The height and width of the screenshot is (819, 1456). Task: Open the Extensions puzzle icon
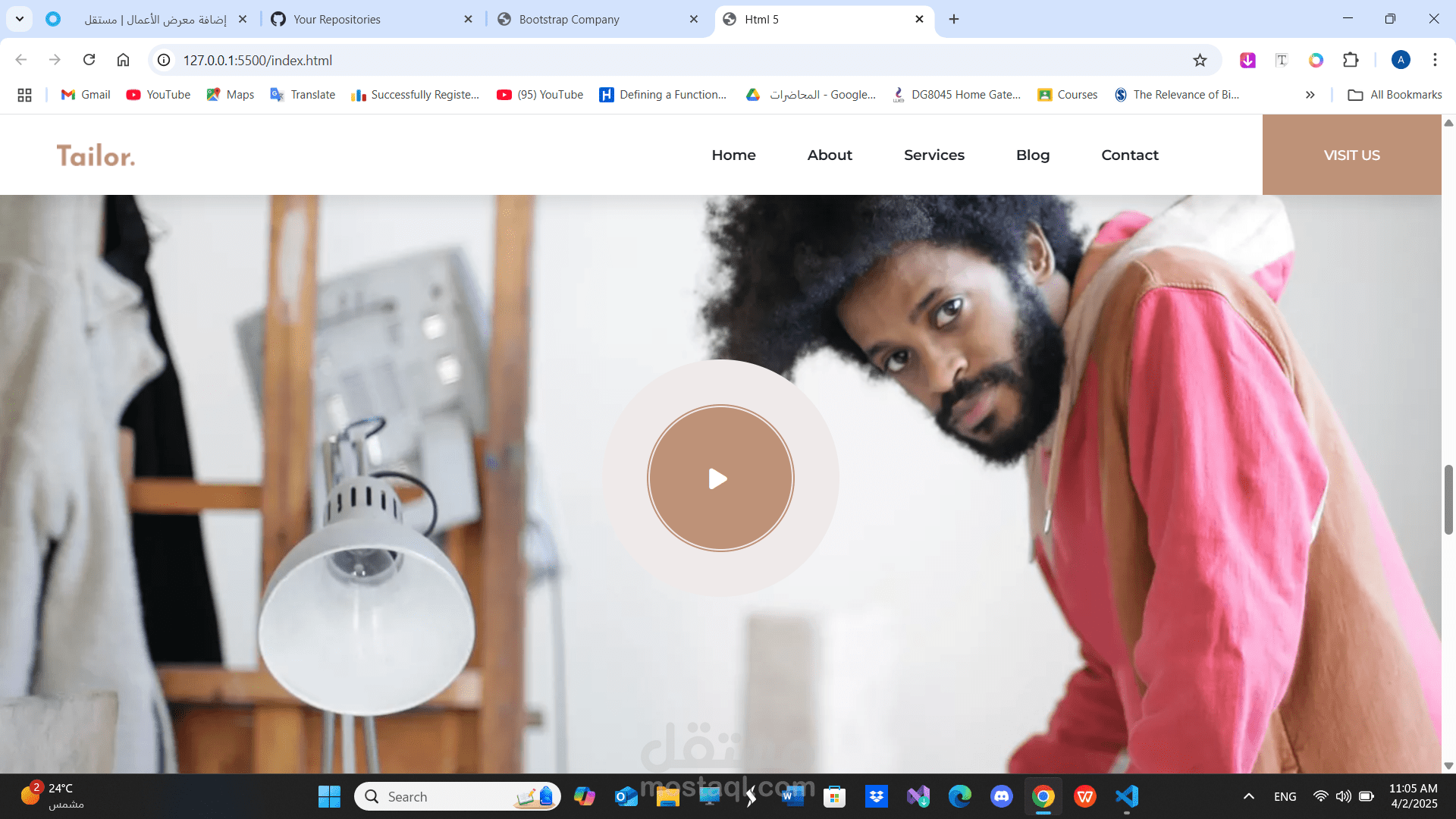[x=1351, y=60]
